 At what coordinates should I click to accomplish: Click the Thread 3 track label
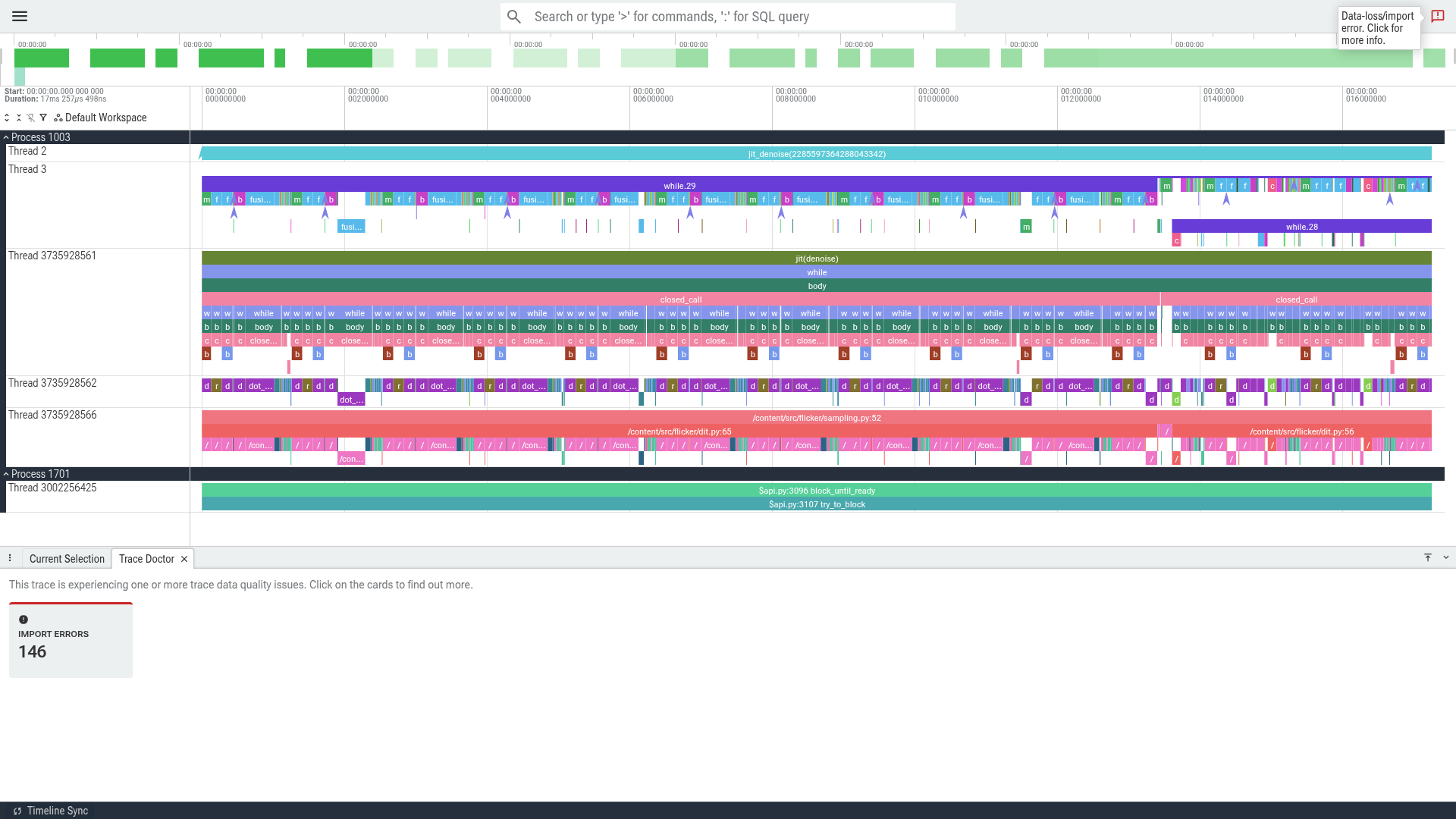click(27, 170)
